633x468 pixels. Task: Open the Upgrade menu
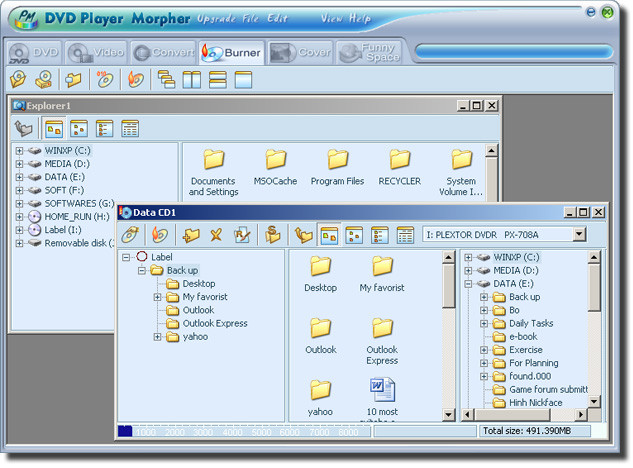click(216, 19)
